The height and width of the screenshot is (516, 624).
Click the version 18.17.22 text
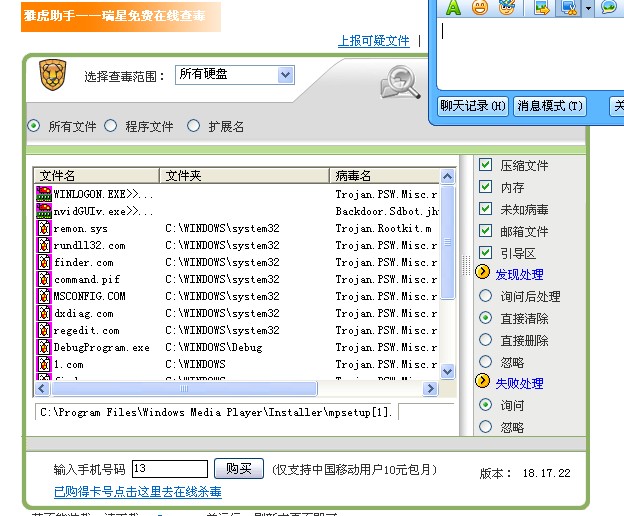coord(546,473)
